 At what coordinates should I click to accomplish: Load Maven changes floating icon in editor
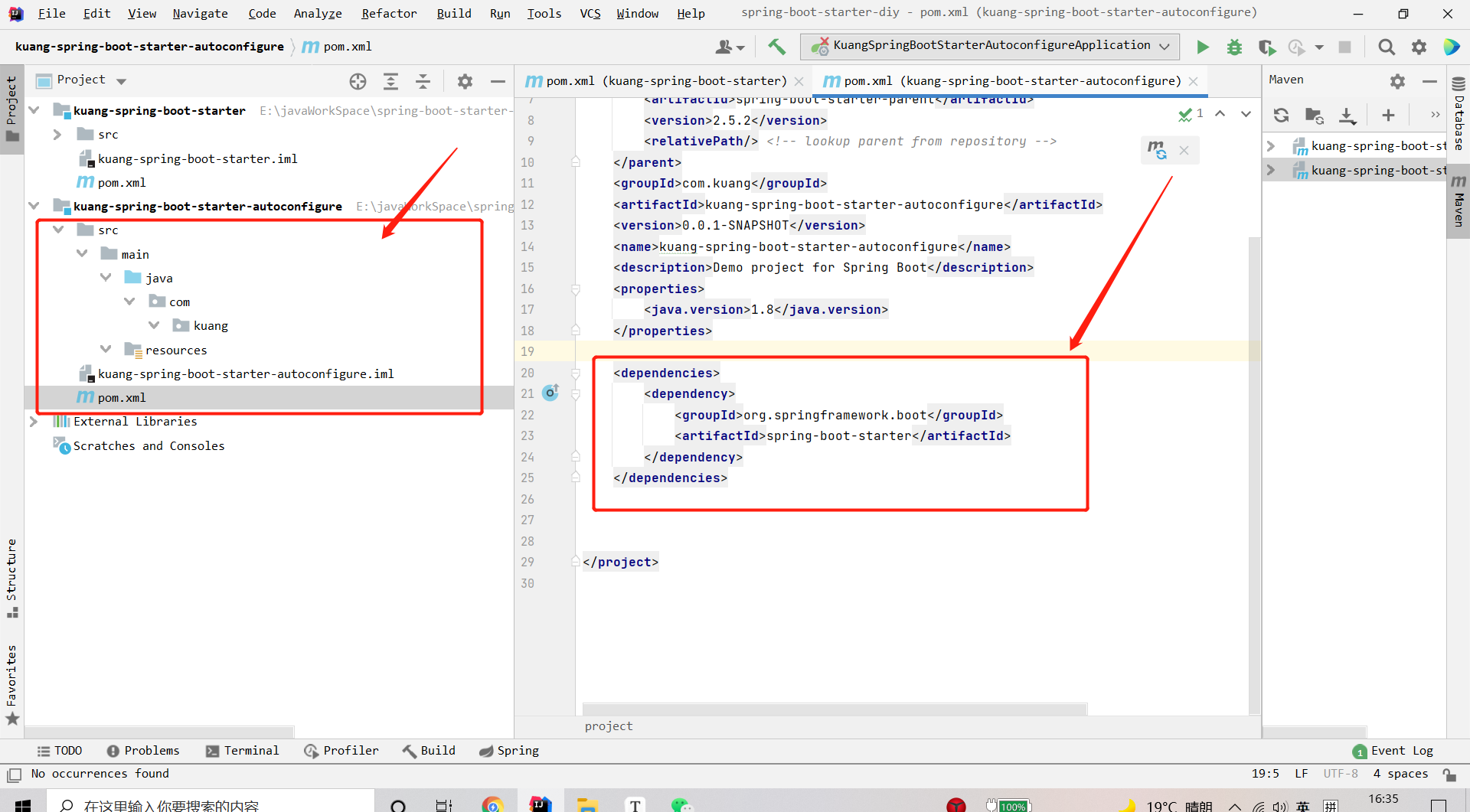click(x=1157, y=150)
